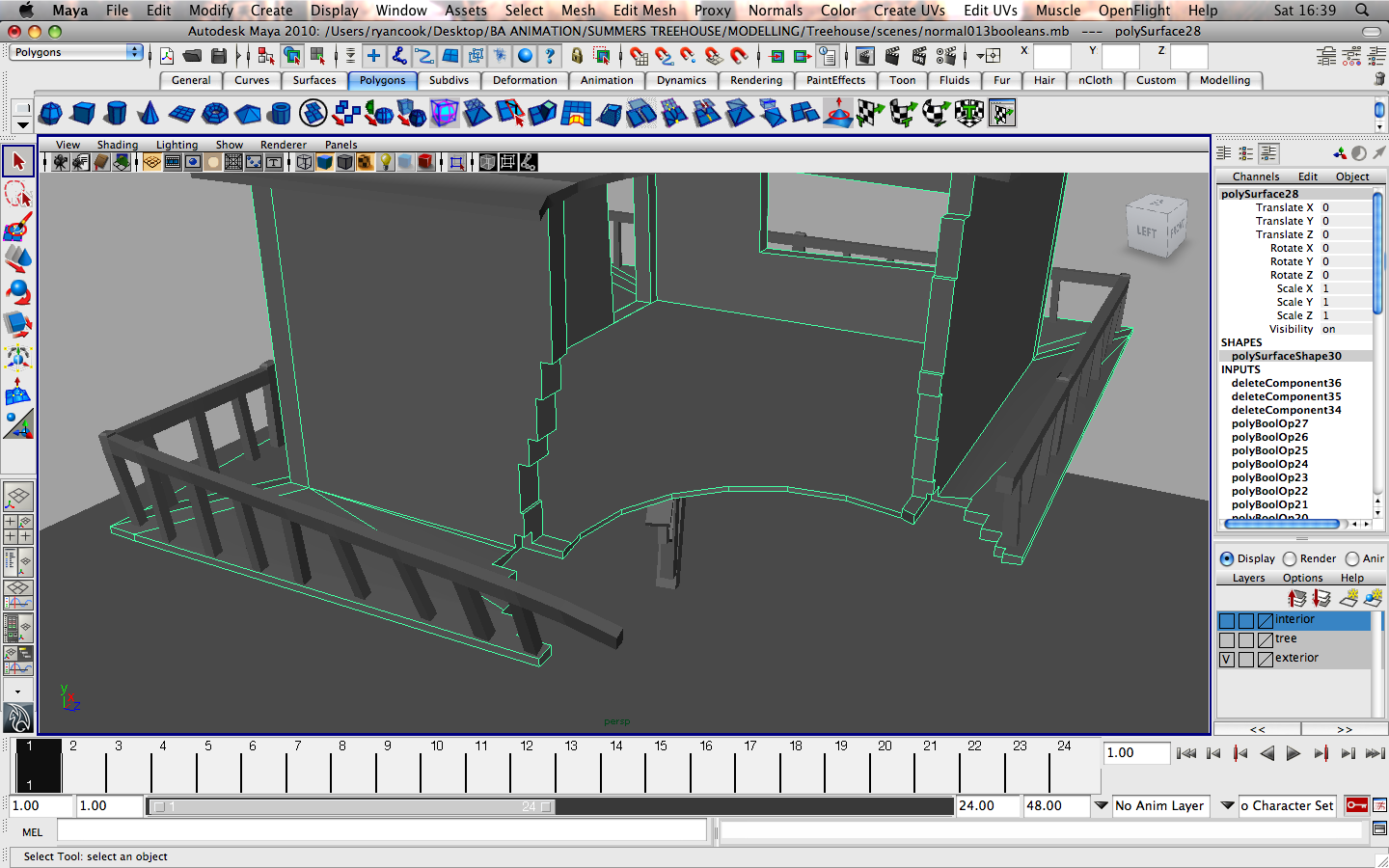Image resolution: width=1389 pixels, height=868 pixels.
Task: Open the Polygons menu set dropdown
Action: click(x=77, y=52)
